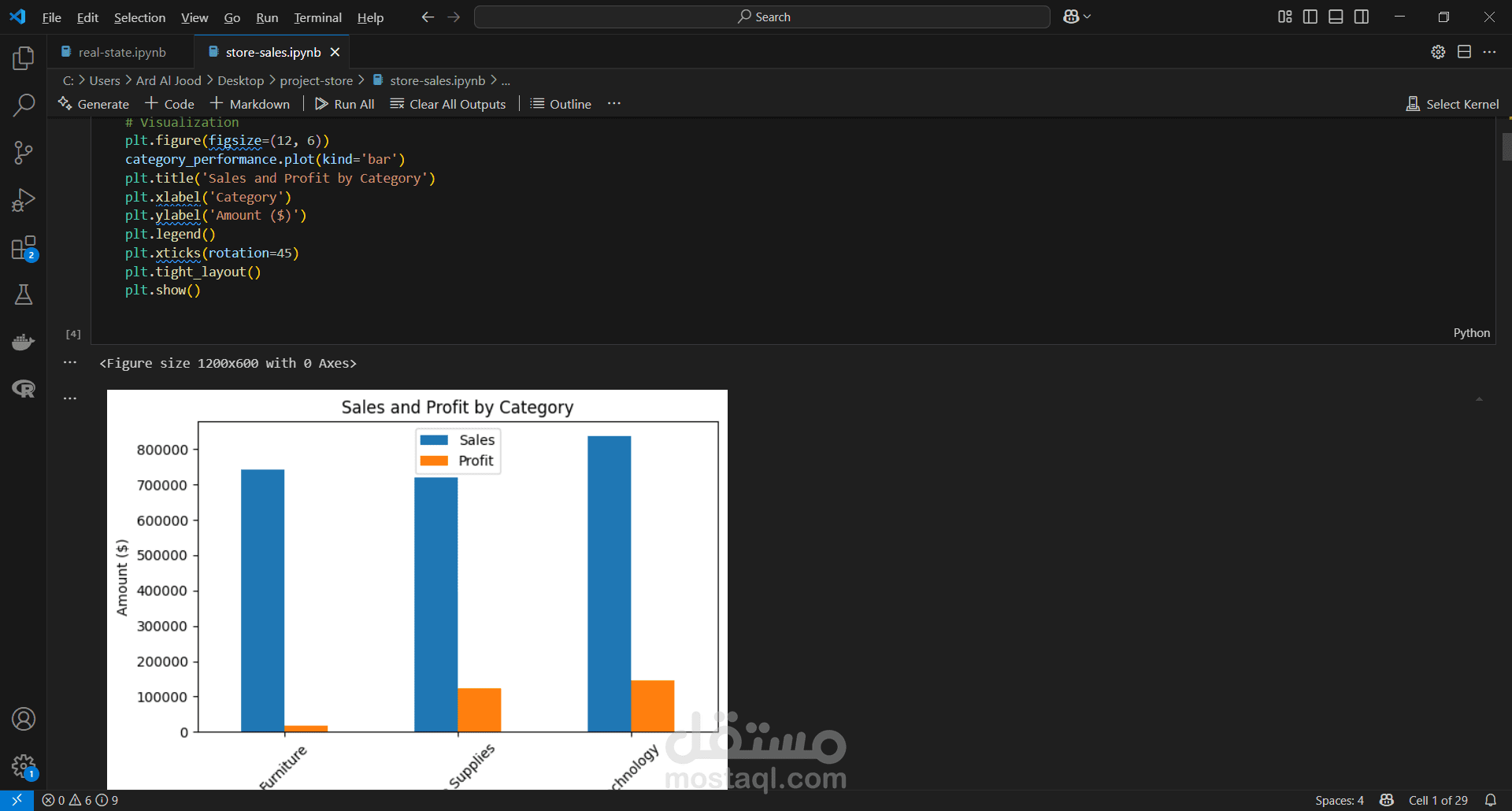Click the blue Sales legend swatch
Viewport: 1512px width, 811px height.
click(x=434, y=440)
